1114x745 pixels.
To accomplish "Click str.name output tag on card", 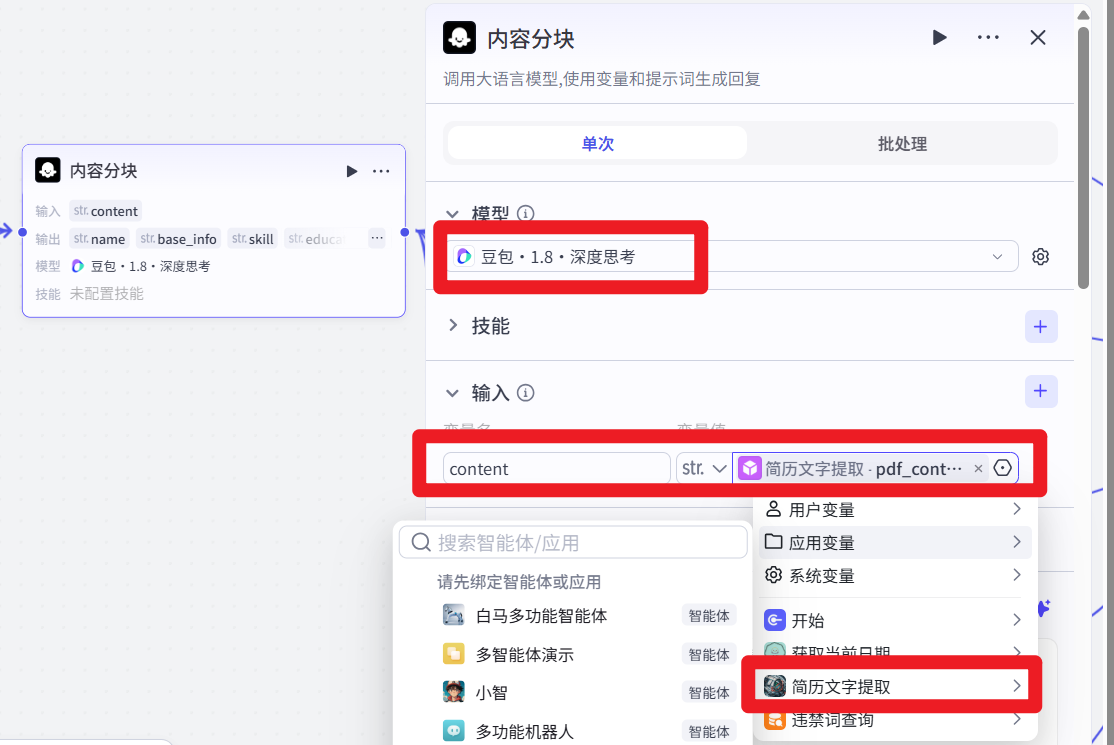I will pyautogui.click(x=99, y=239).
